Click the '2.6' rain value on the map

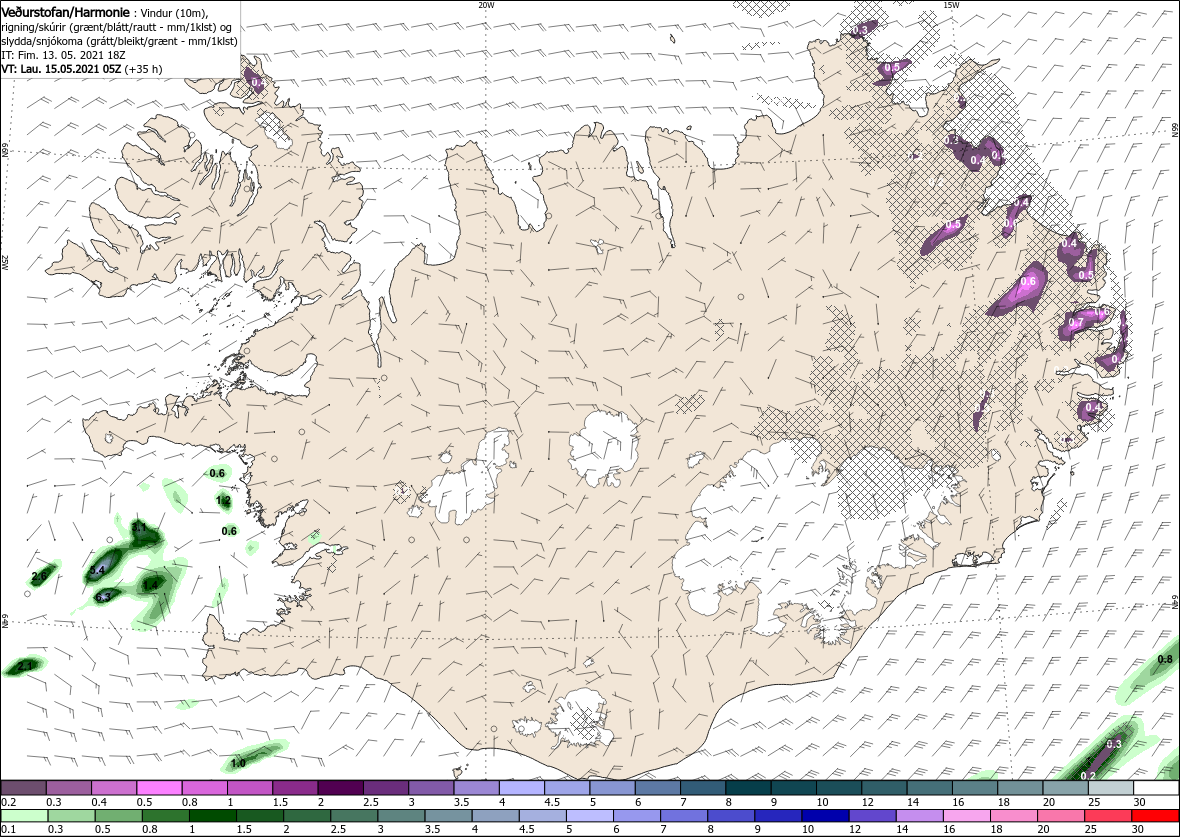pyautogui.click(x=39, y=576)
